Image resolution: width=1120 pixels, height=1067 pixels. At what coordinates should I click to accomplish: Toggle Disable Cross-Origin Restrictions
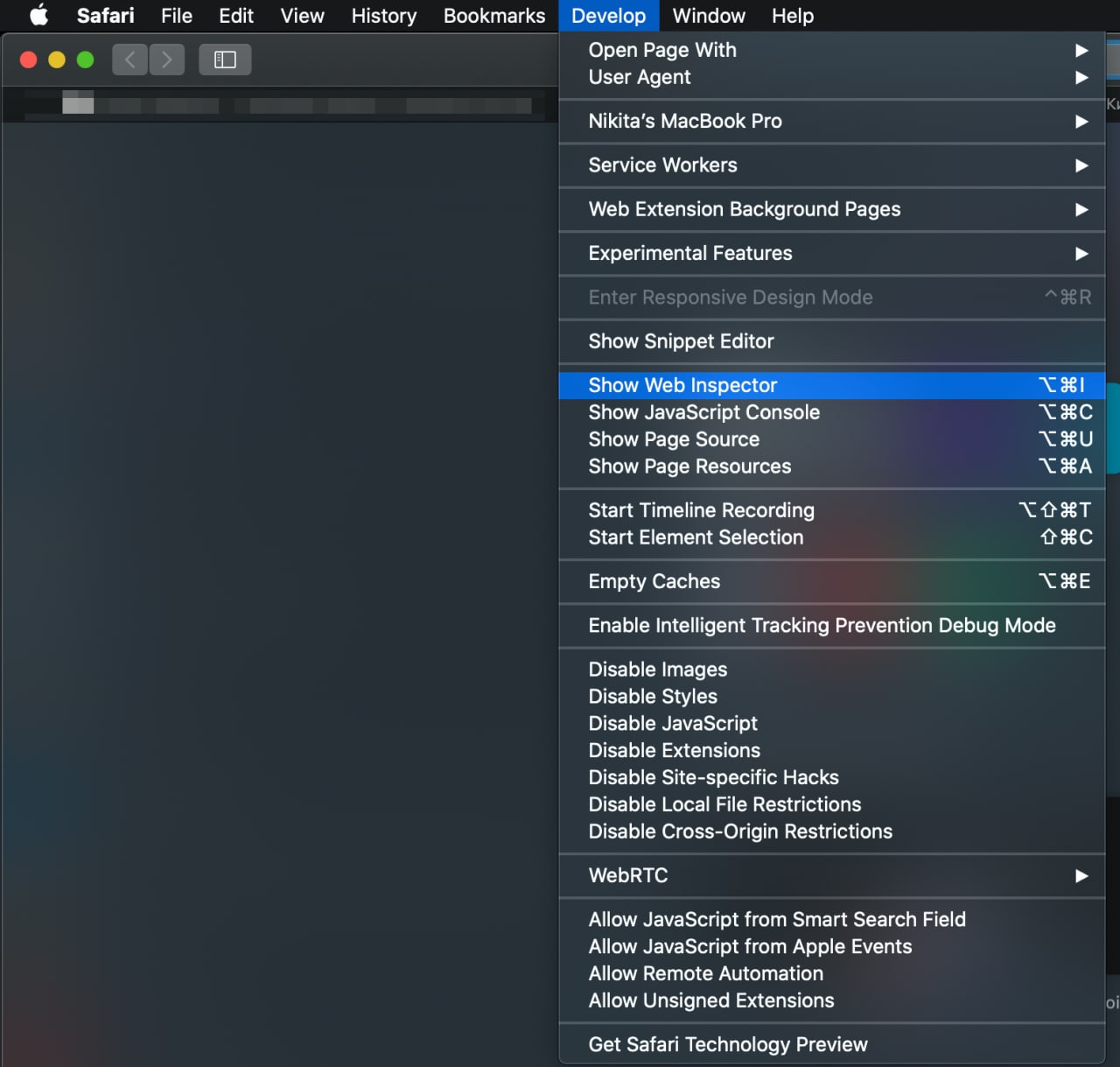coord(832,832)
